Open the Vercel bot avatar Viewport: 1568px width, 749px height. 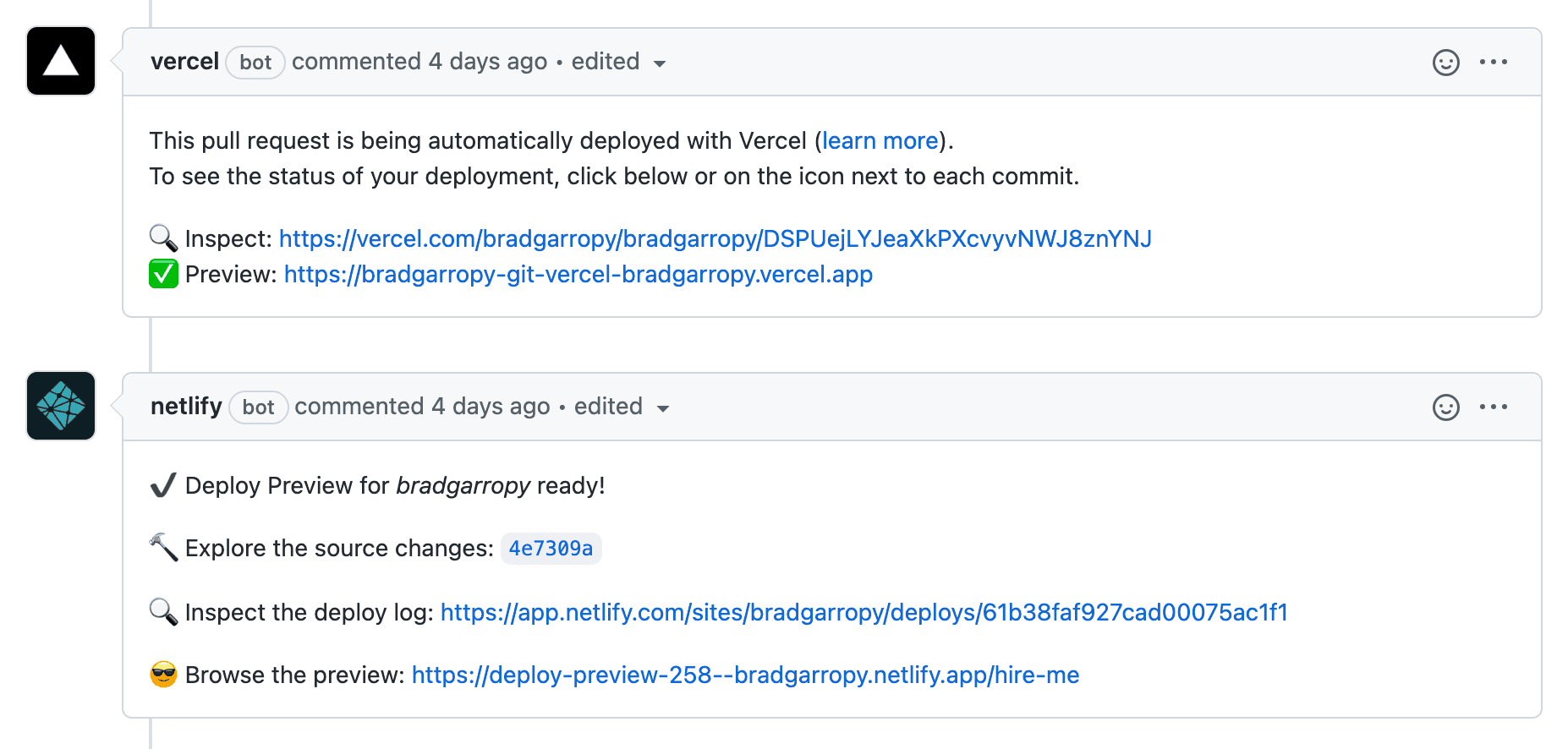(61, 61)
